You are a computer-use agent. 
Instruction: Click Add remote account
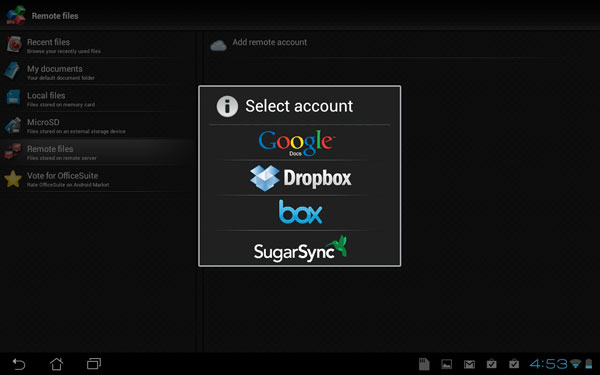point(269,42)
